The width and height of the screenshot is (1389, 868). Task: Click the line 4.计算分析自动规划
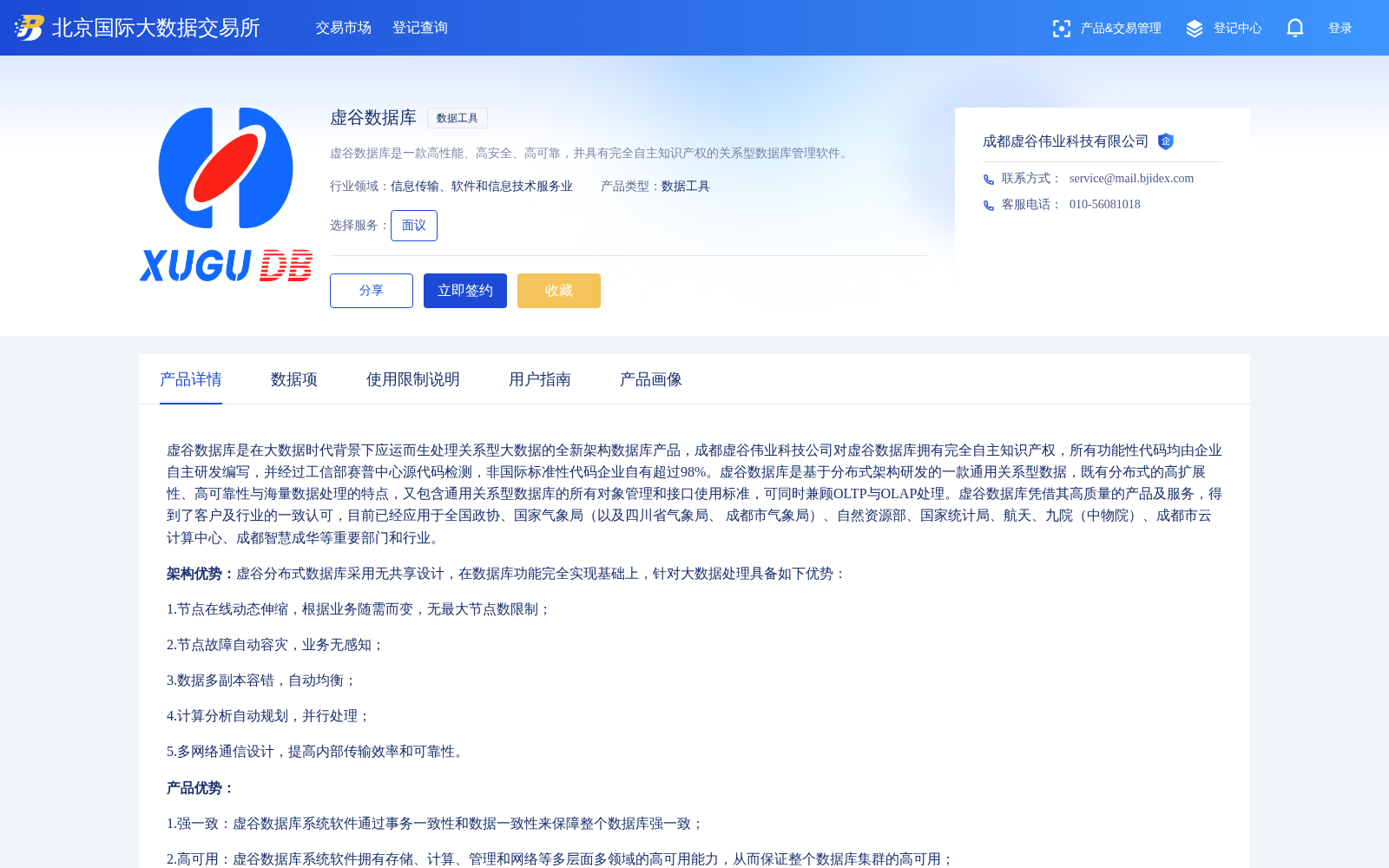[269, 716]
